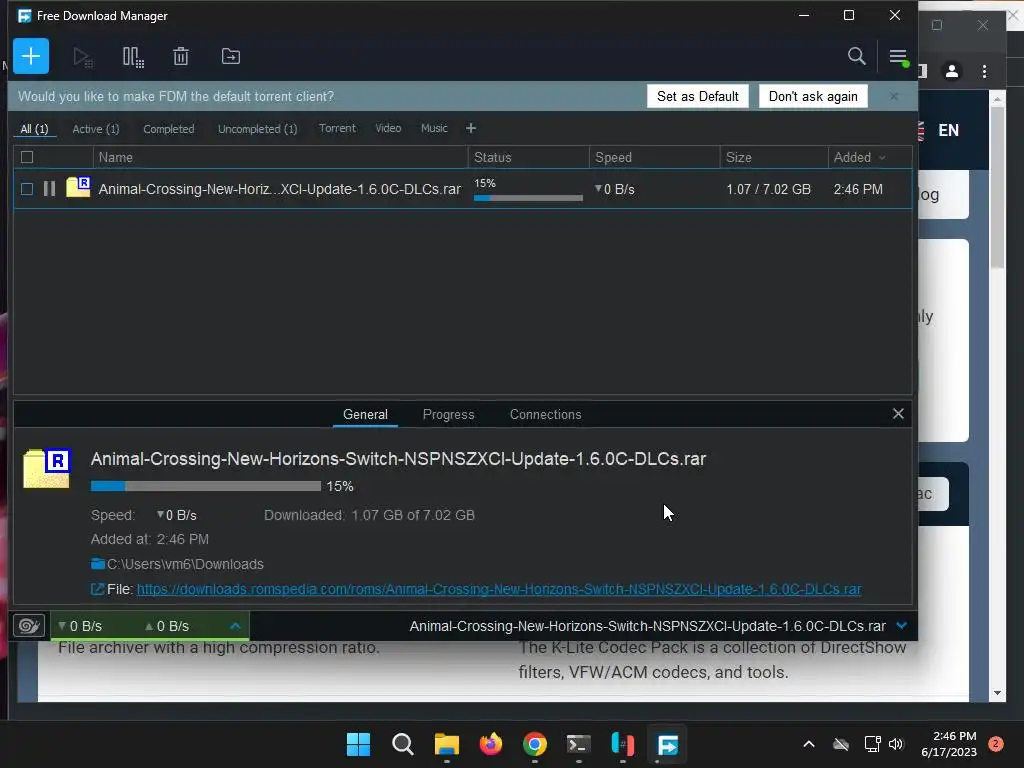Click the Pause selected downloads toolbar icon
Viewport: 1024px width, 768px height.
point(133,57)
